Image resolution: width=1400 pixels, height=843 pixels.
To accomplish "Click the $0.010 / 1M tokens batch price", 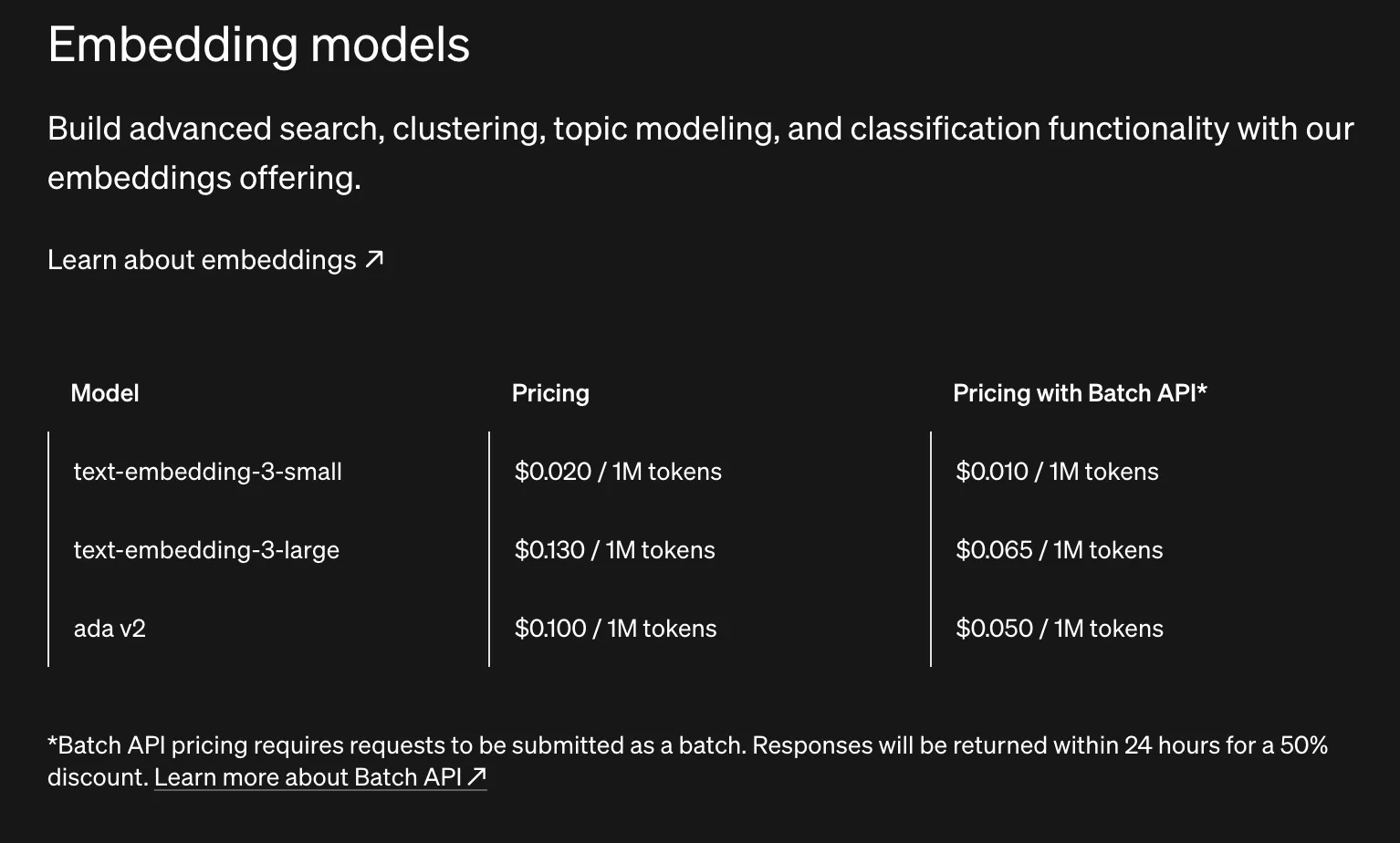I will (x=1057, y=472).
